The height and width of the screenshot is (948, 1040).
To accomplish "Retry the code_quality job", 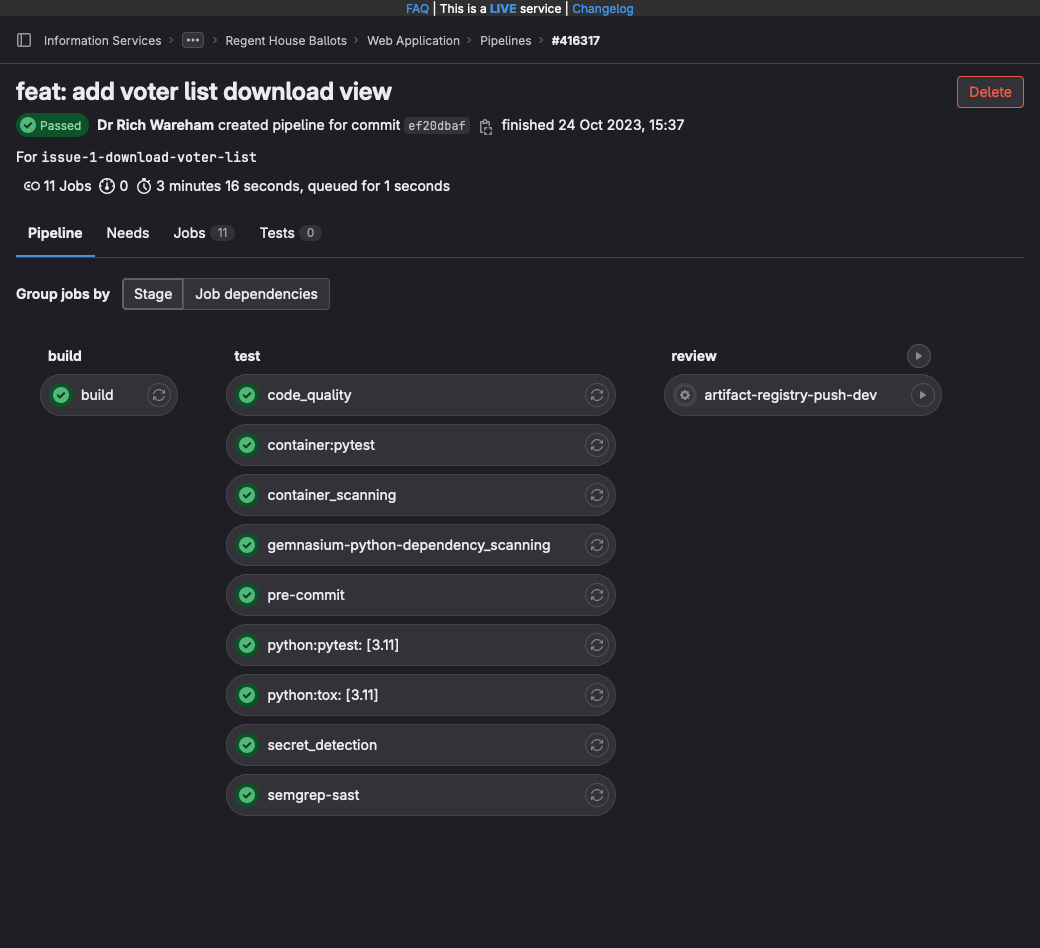I will click(x=596, y=395).
